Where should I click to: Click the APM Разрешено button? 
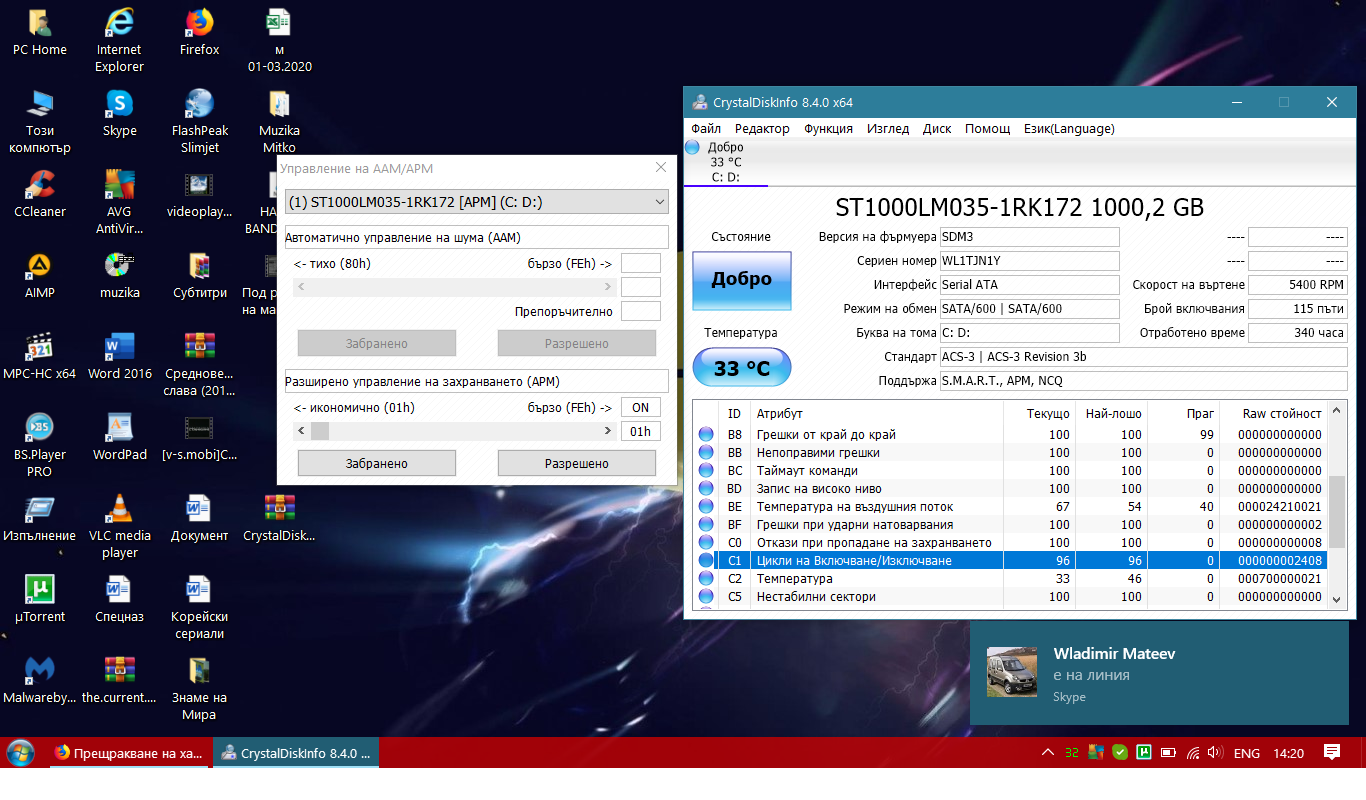click(576, 463)
